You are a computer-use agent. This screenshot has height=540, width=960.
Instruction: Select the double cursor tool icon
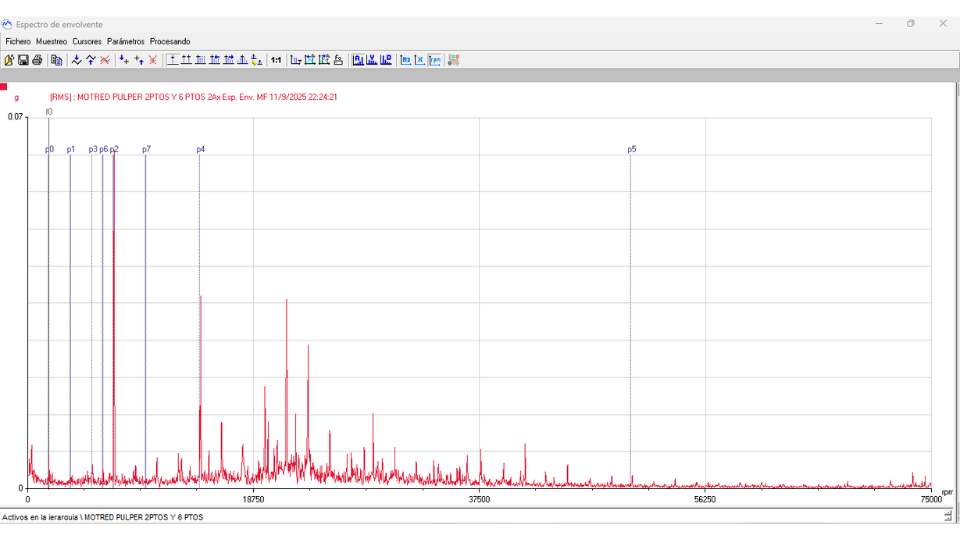91,60
